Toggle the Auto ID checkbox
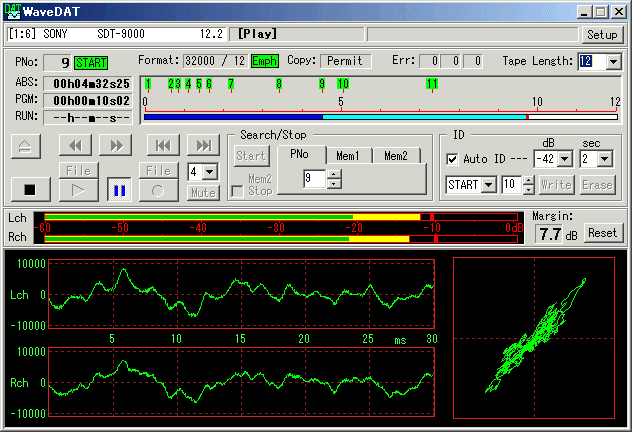The height and width of the screenshot is (432, 632). [x=453, y=159]
